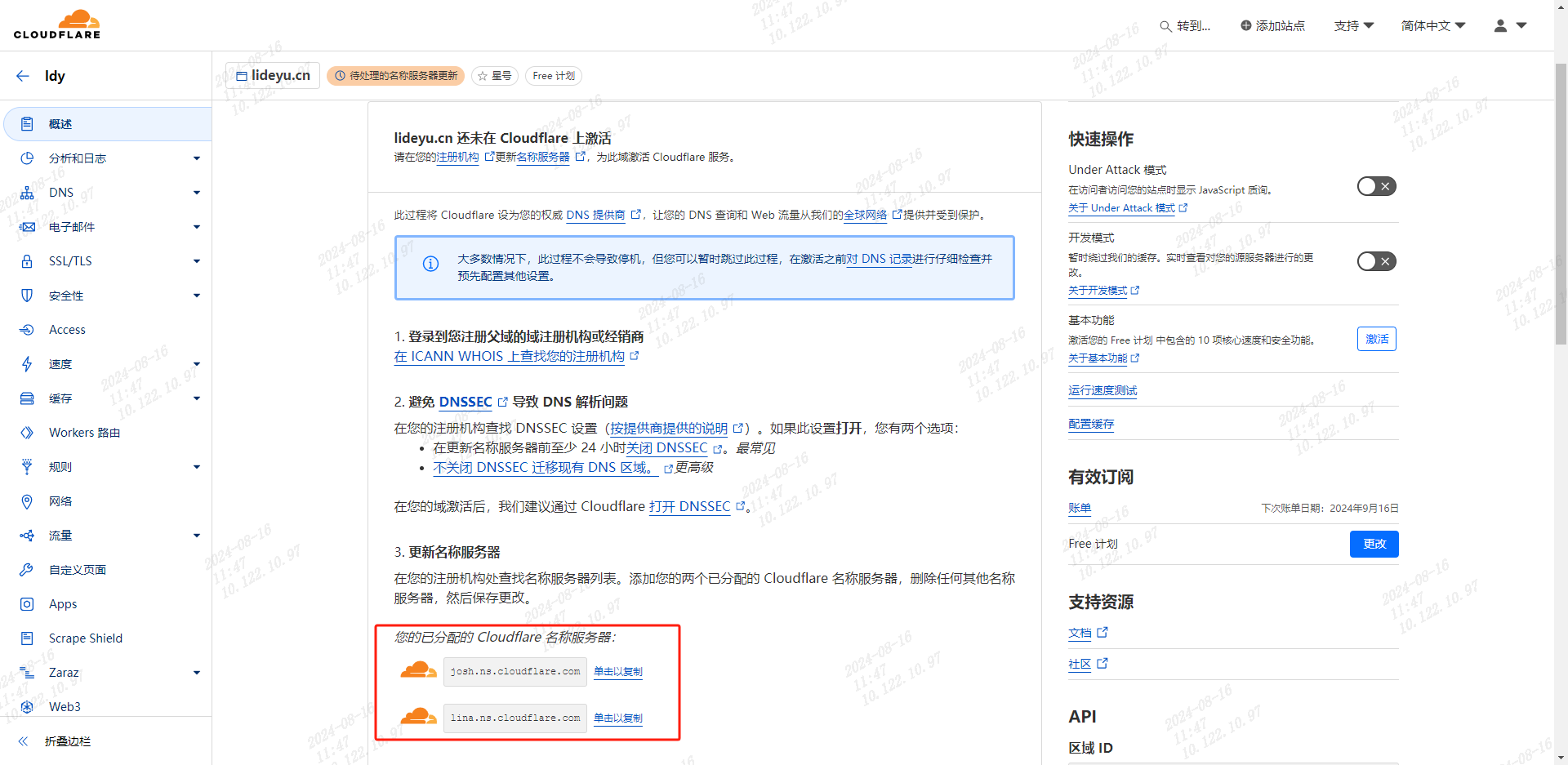The image size is (1568, 765).
Task: Click the Scrape Shield document icon
Action: pyautogui.click(x=27, y=638)
